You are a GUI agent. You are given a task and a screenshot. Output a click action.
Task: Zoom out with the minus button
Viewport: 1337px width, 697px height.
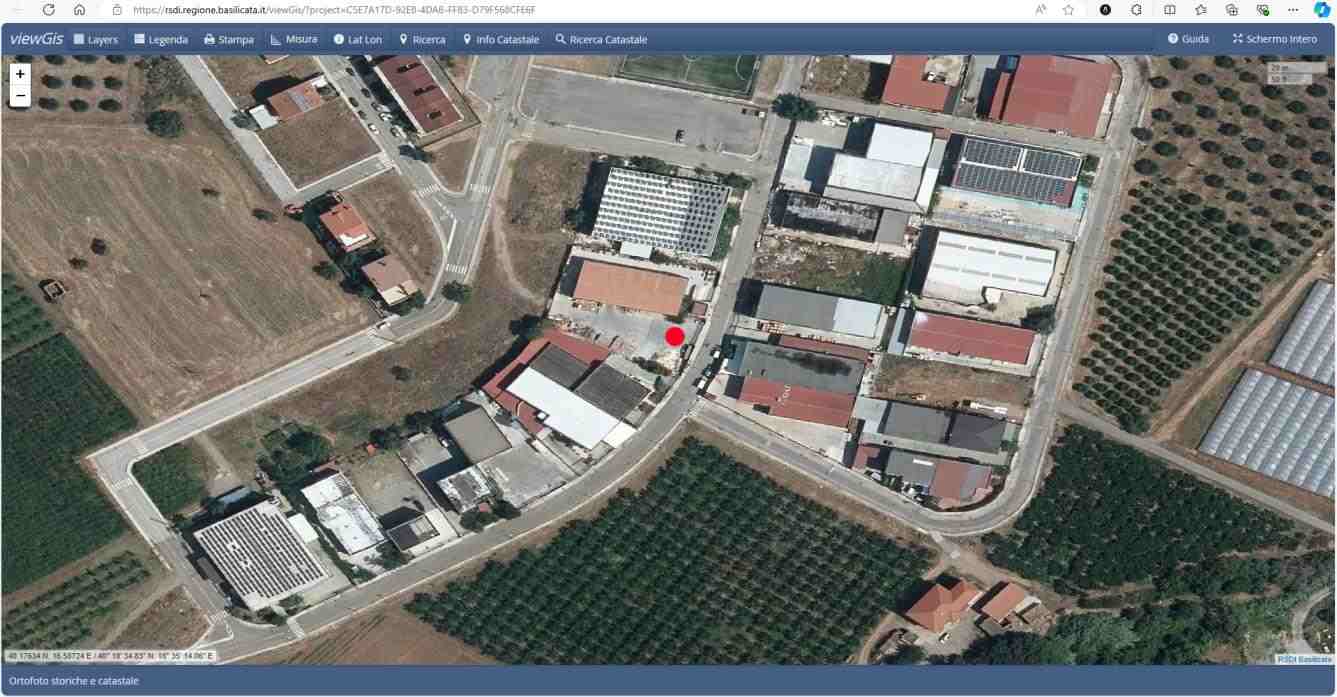(19, 96)
